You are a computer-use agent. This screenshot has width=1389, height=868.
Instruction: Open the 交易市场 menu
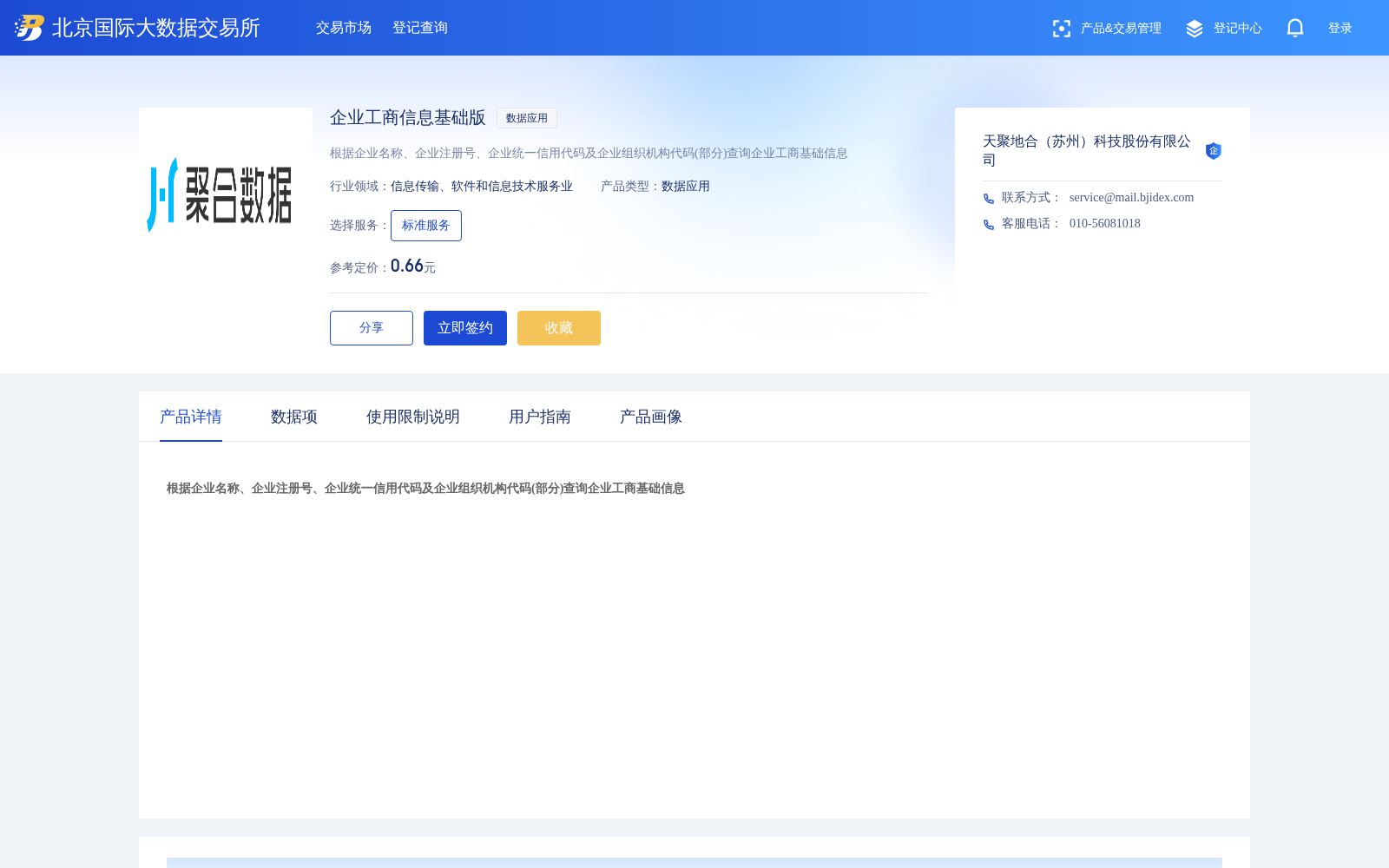click(x=344, y=28)
